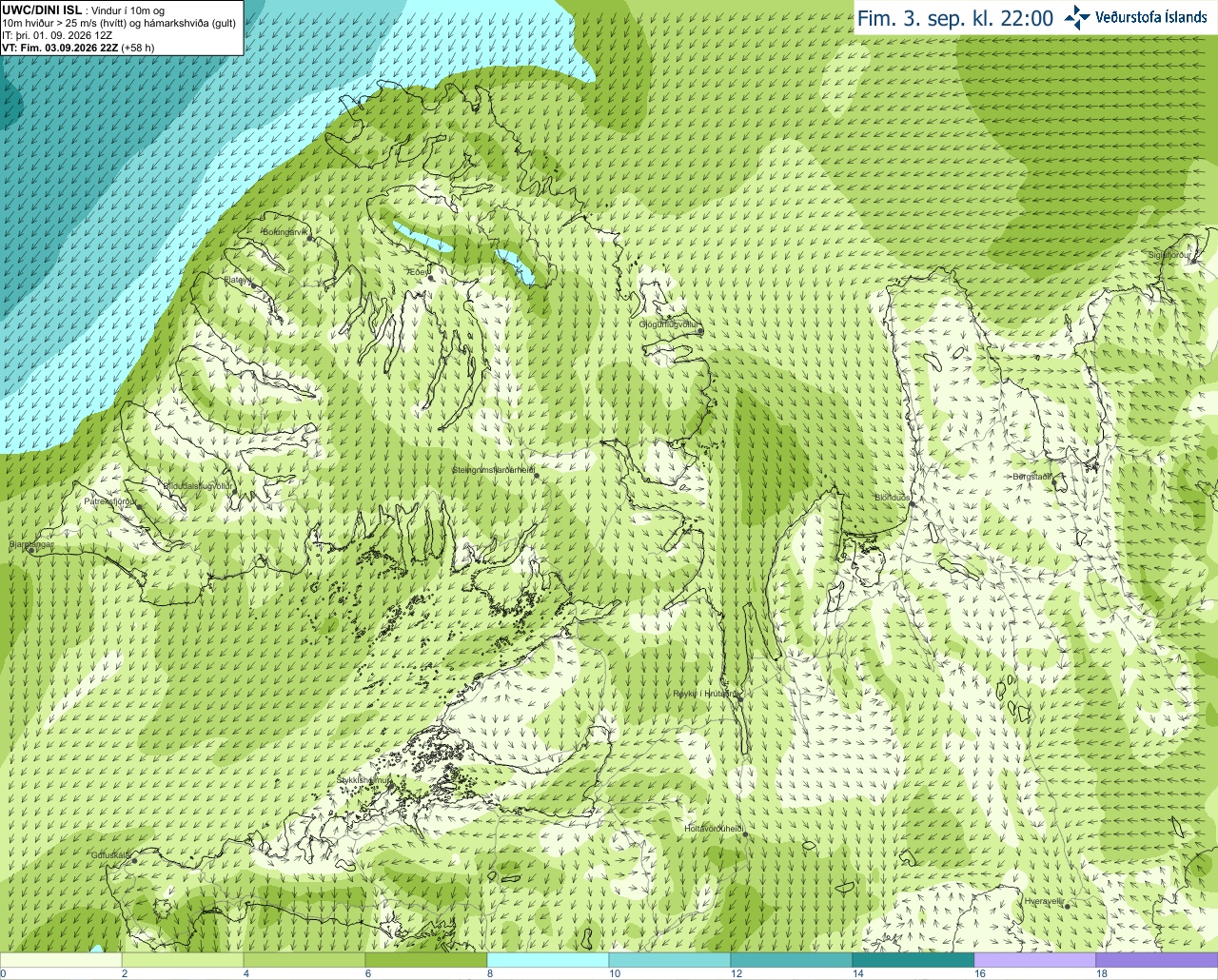Viewport: 1218px width, 980px height.
Task: Click the dark teal 14–16 legend swatch
Action: (913, 960)
